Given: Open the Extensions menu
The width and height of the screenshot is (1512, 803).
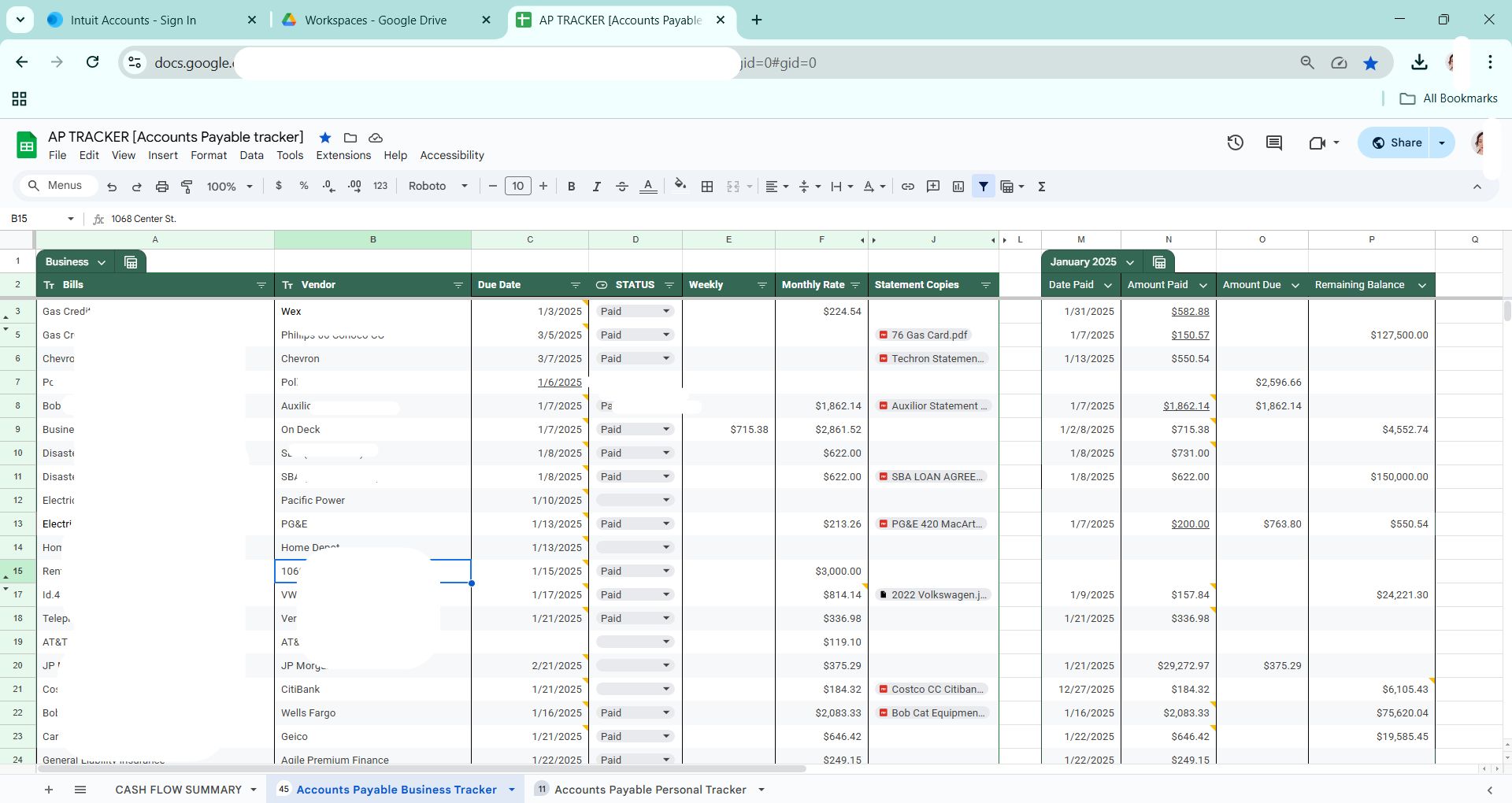Looking at the screenshot, I should click(x=343, y=155).
